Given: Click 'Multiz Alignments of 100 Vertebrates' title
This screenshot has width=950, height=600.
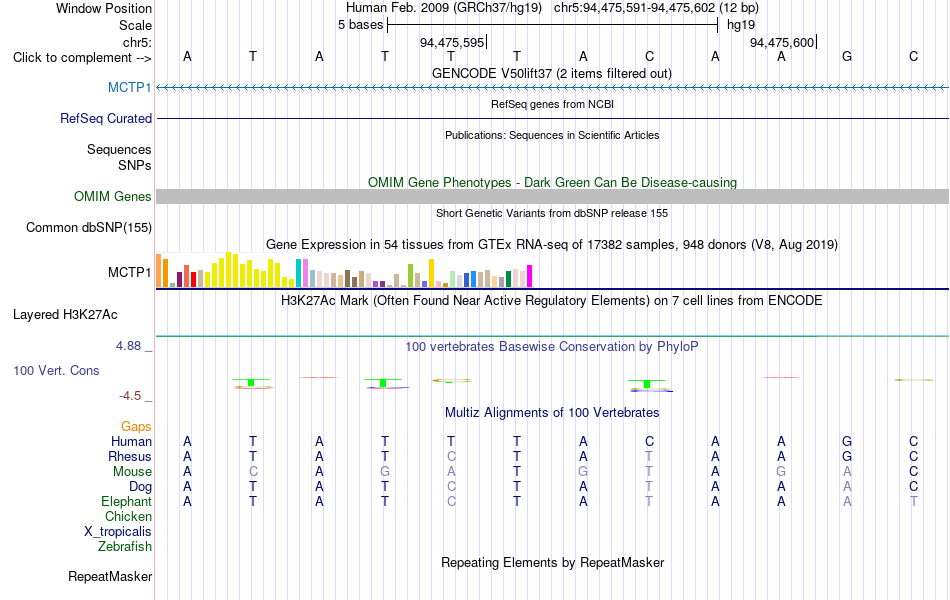Looking at the screenshot, I should tap(552, 413).
